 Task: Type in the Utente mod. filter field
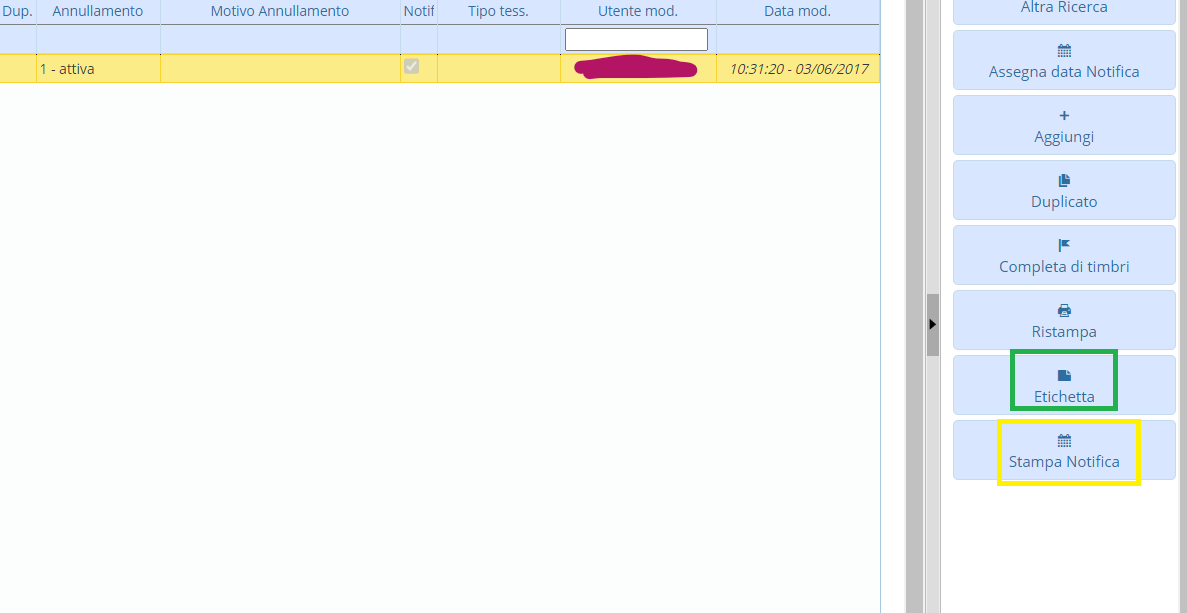(x=636, y=39)
